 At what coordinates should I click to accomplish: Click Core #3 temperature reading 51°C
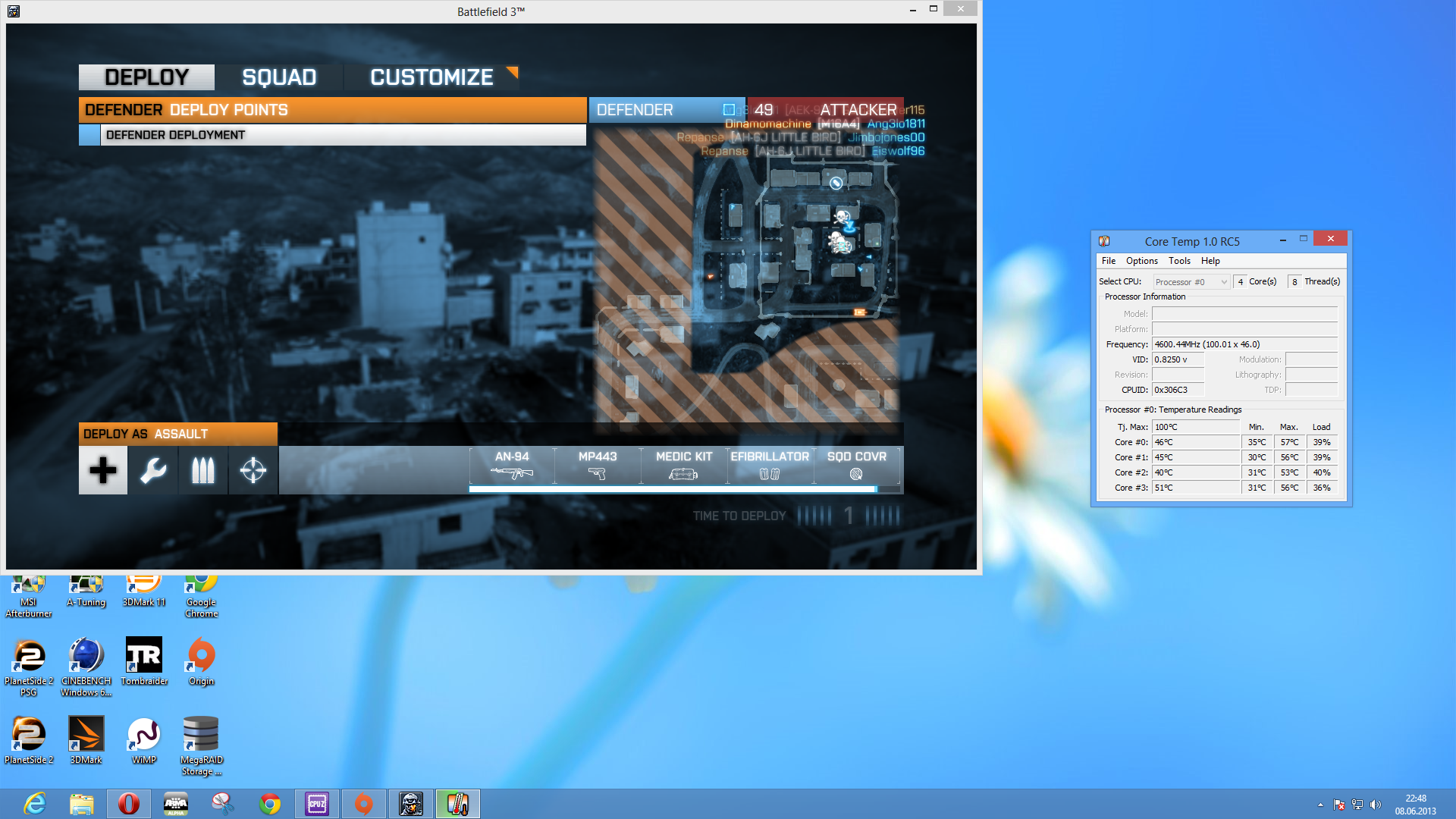point(1195,488)
